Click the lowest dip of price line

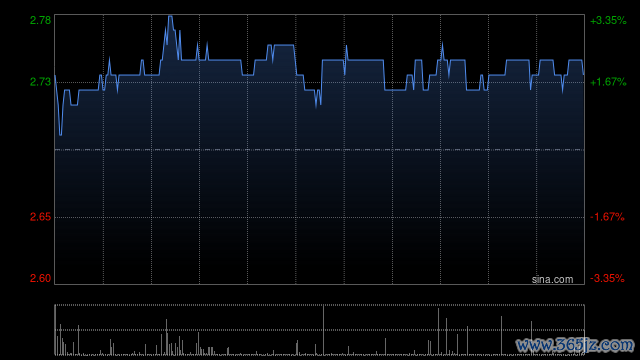(x=61, y=134)
